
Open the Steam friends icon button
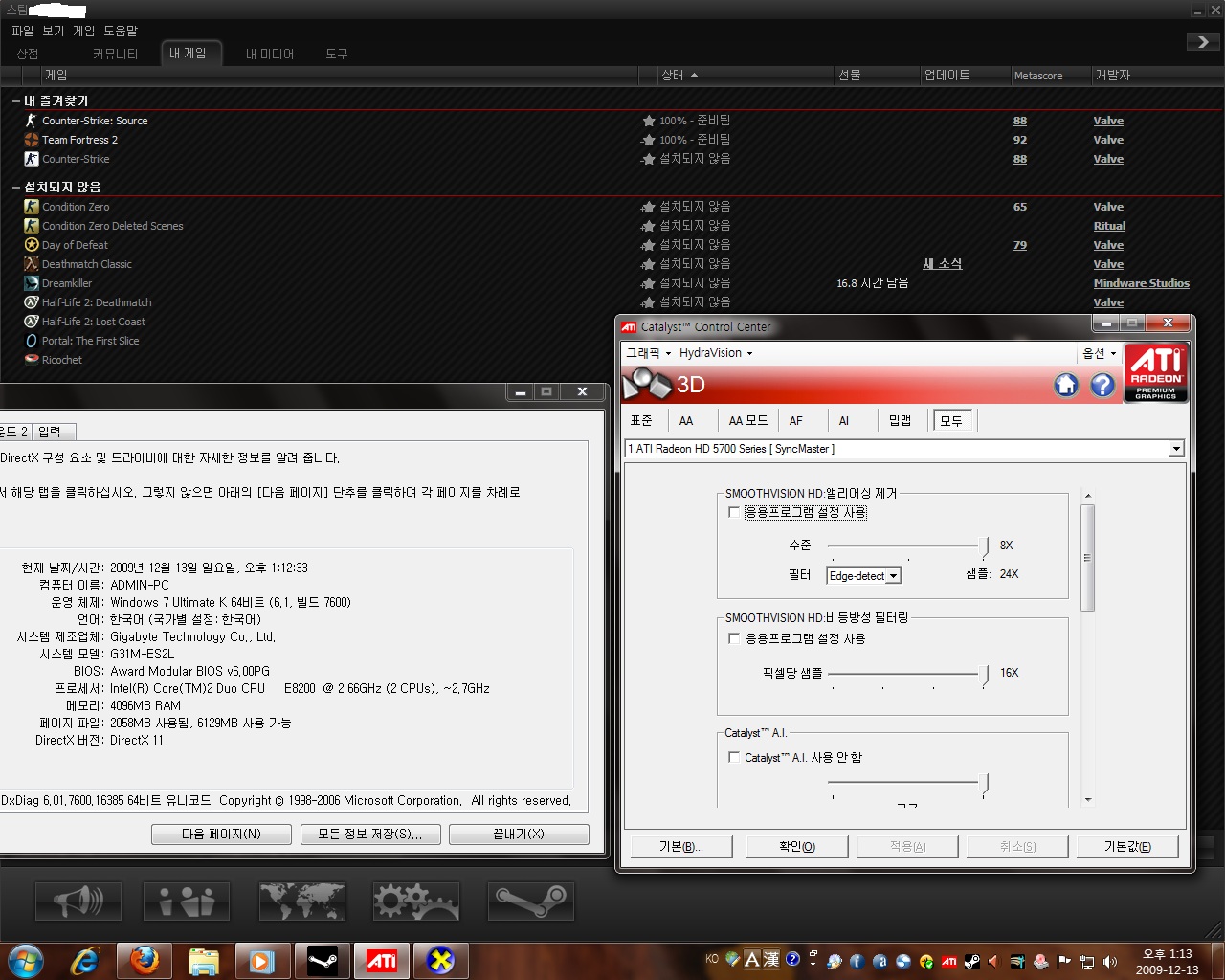click(187, 901)
